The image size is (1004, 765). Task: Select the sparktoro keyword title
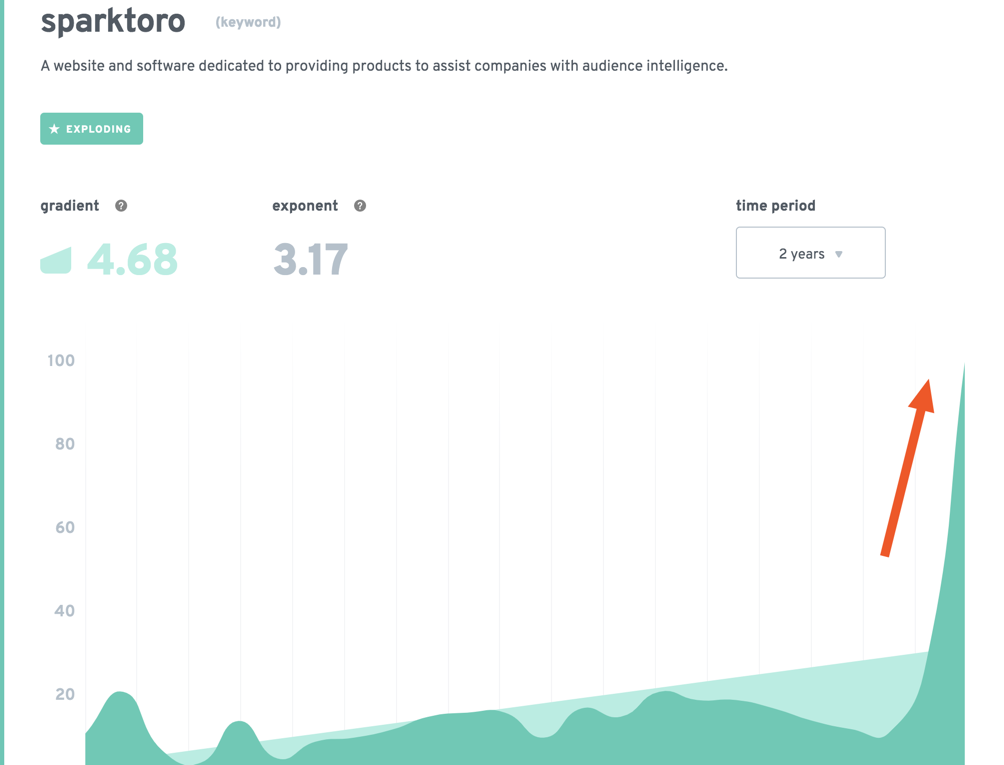pos(113,20)
